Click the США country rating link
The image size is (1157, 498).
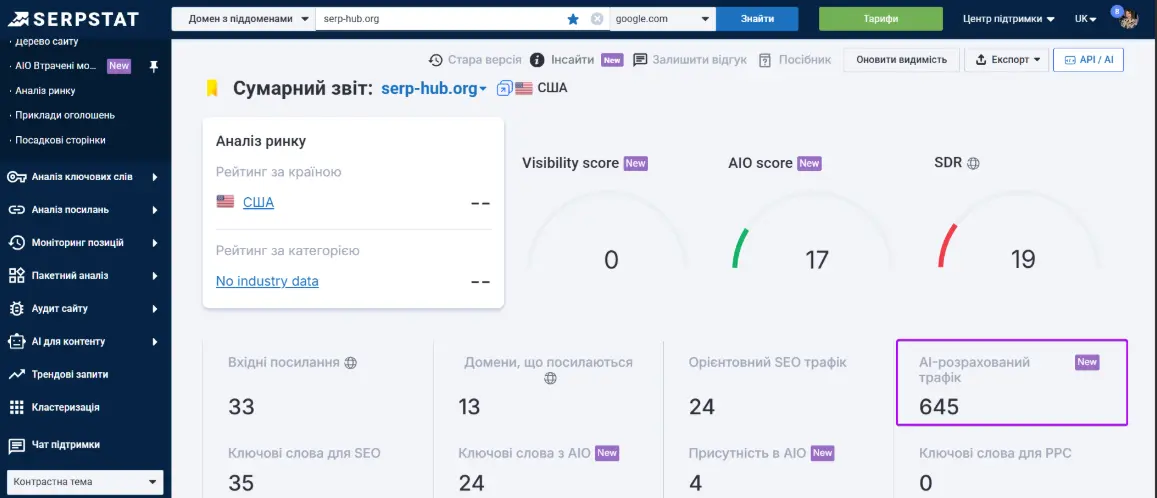coord(258,202)
